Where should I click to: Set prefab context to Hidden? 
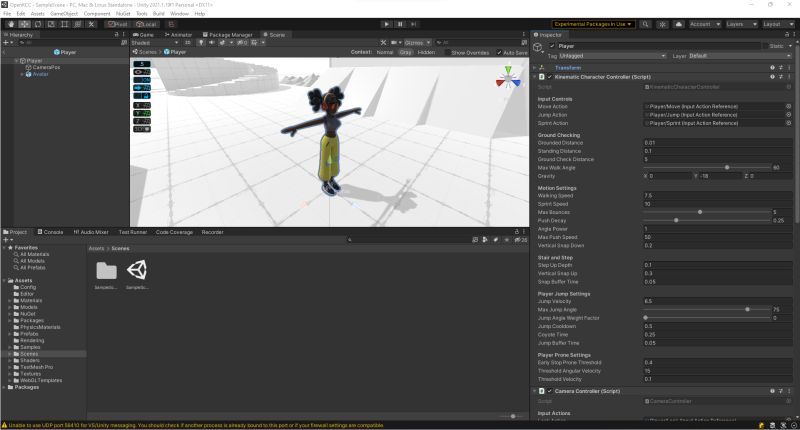pos(426,53)
